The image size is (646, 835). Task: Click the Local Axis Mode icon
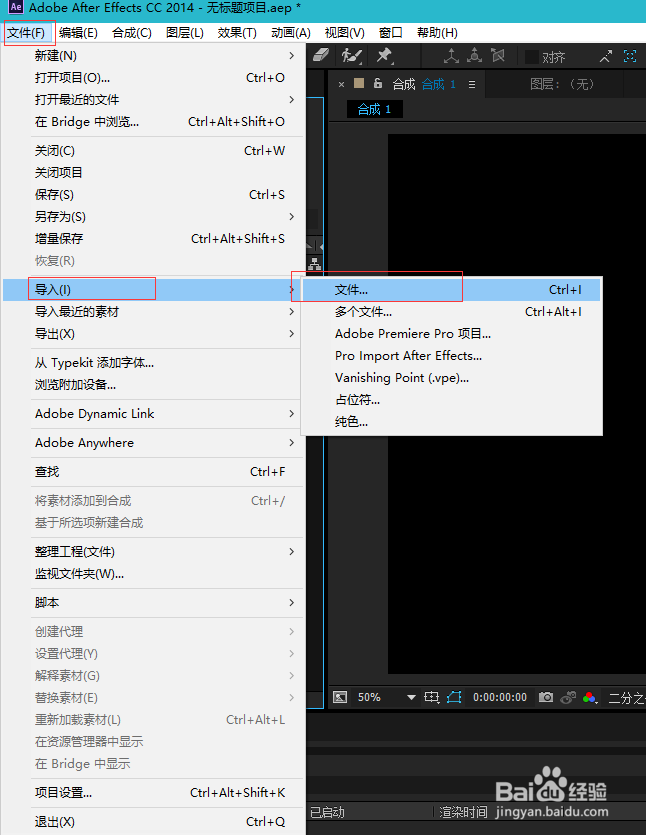[x=451, y=56]
